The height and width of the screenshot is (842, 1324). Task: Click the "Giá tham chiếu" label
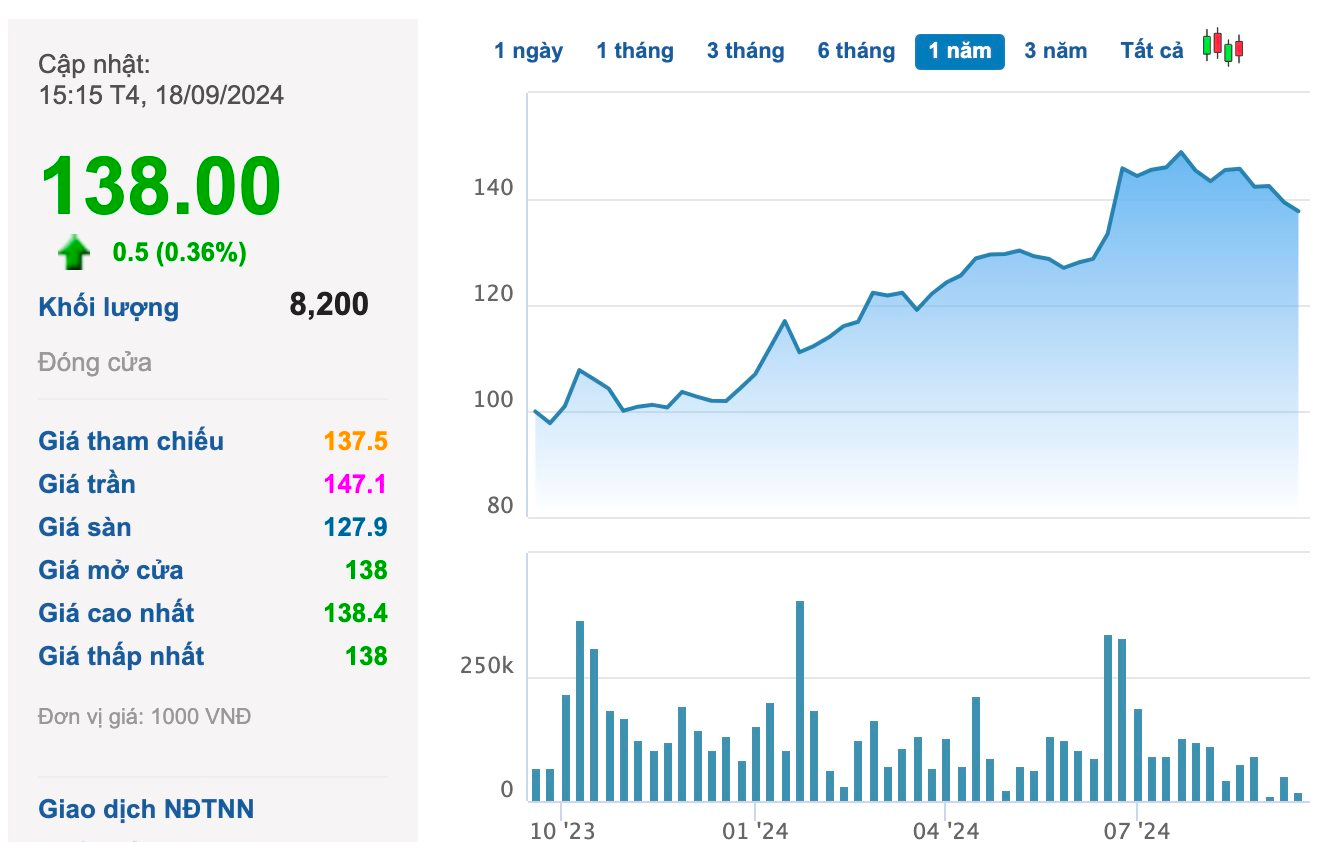pos(131,441)
